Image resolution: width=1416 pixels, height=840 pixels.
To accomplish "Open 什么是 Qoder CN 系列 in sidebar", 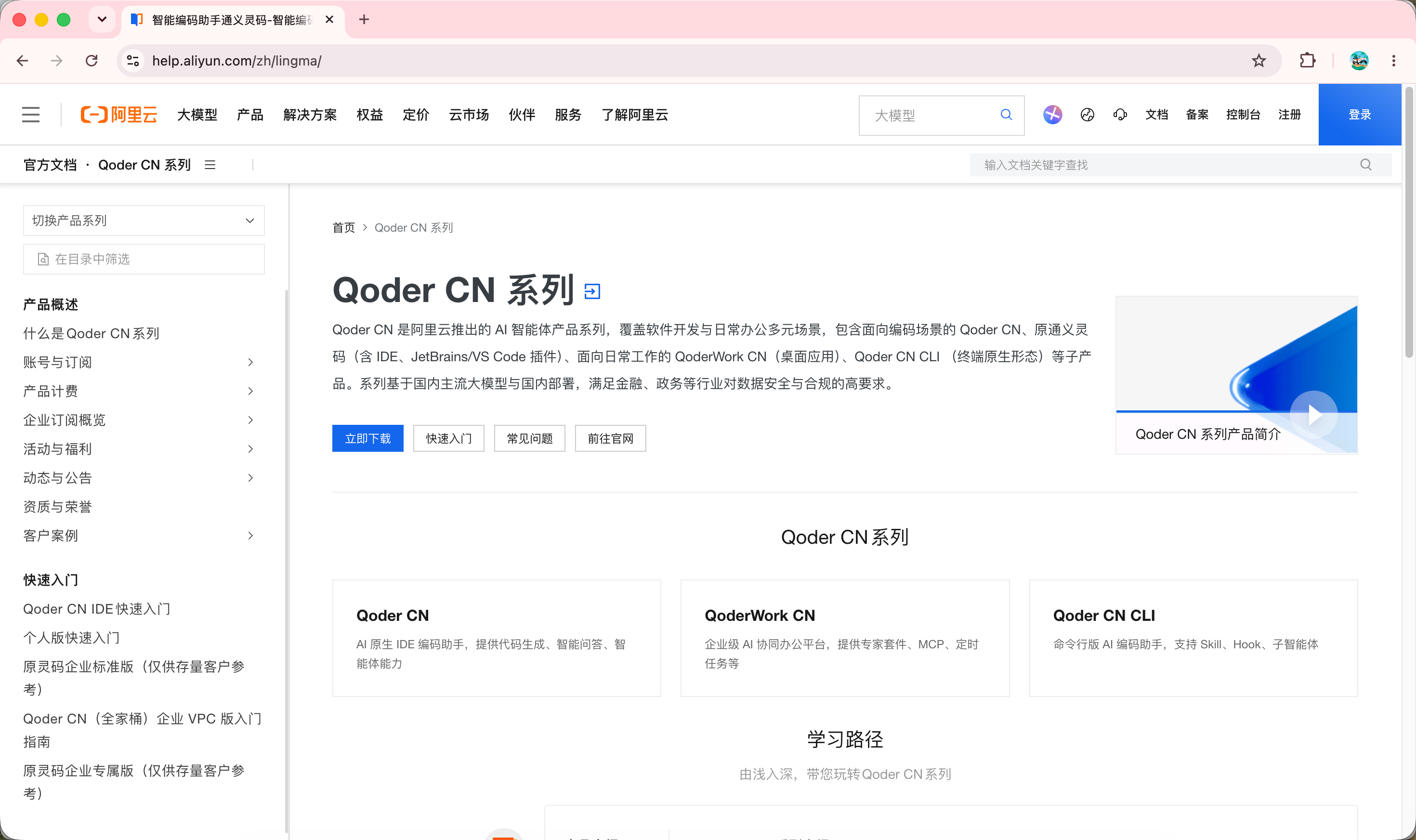I will click(x=91, y=333).
